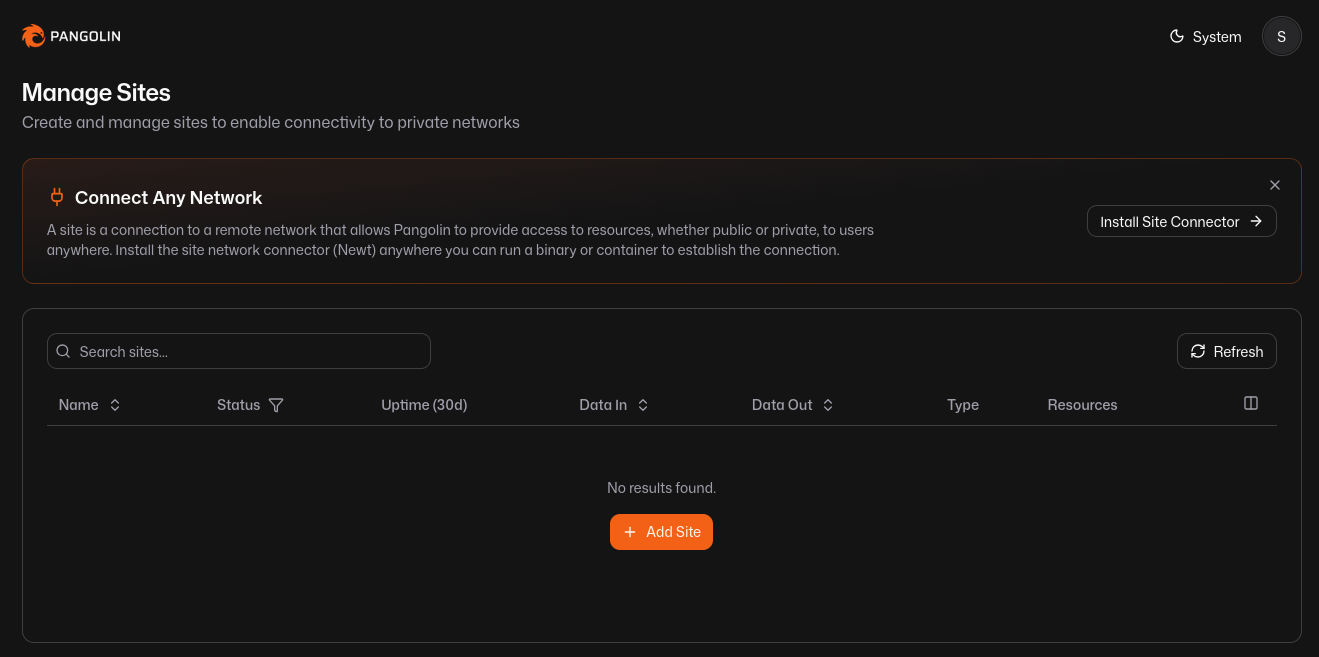The width and height of the screenshot is (1319, 657).
Task: Open the Status filter funnel icon
Action: click(276, 405)
